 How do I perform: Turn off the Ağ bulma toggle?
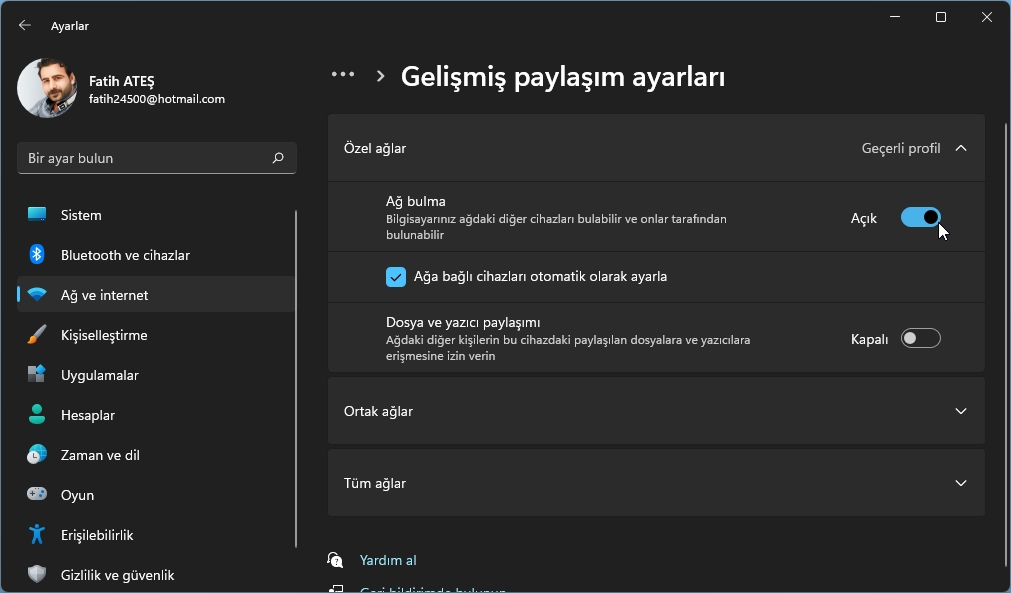tap(921, 217)
